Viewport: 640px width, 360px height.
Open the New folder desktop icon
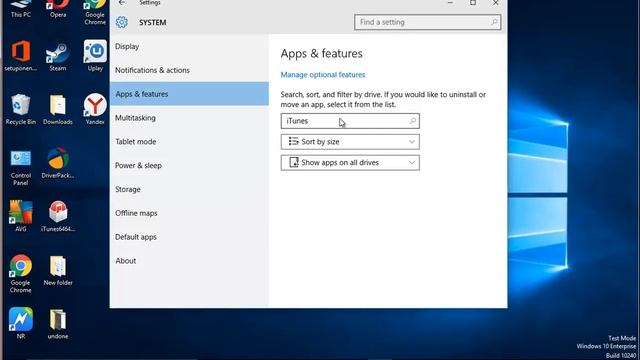tap(58, 270)
